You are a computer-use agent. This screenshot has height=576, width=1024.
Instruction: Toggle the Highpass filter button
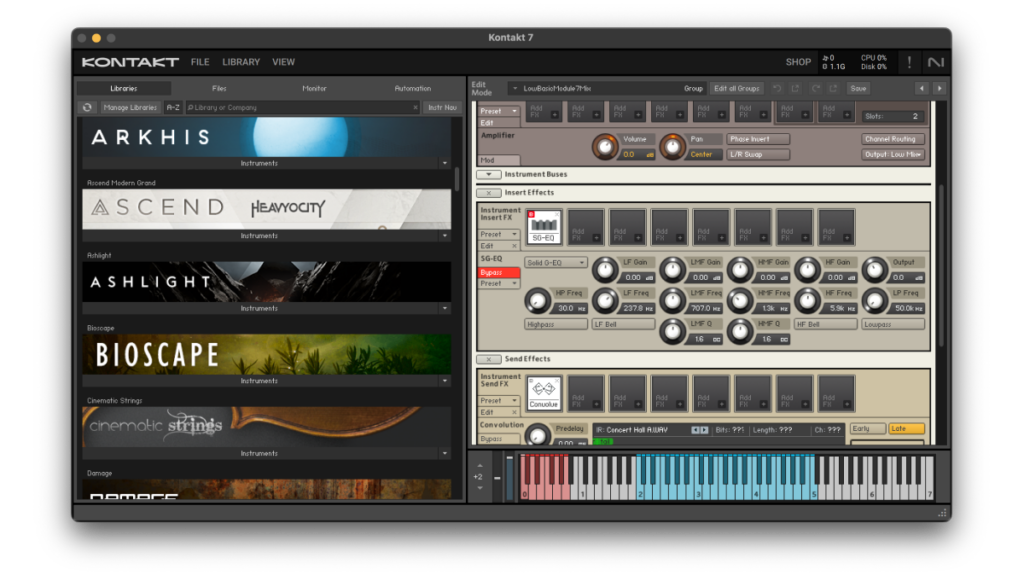556,325
